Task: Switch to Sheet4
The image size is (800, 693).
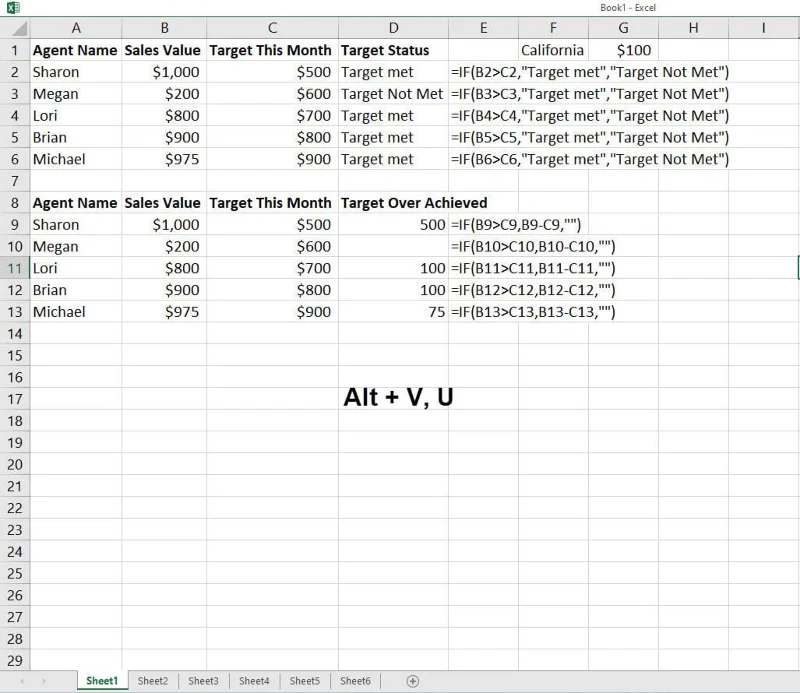Action: click(254, 680)
